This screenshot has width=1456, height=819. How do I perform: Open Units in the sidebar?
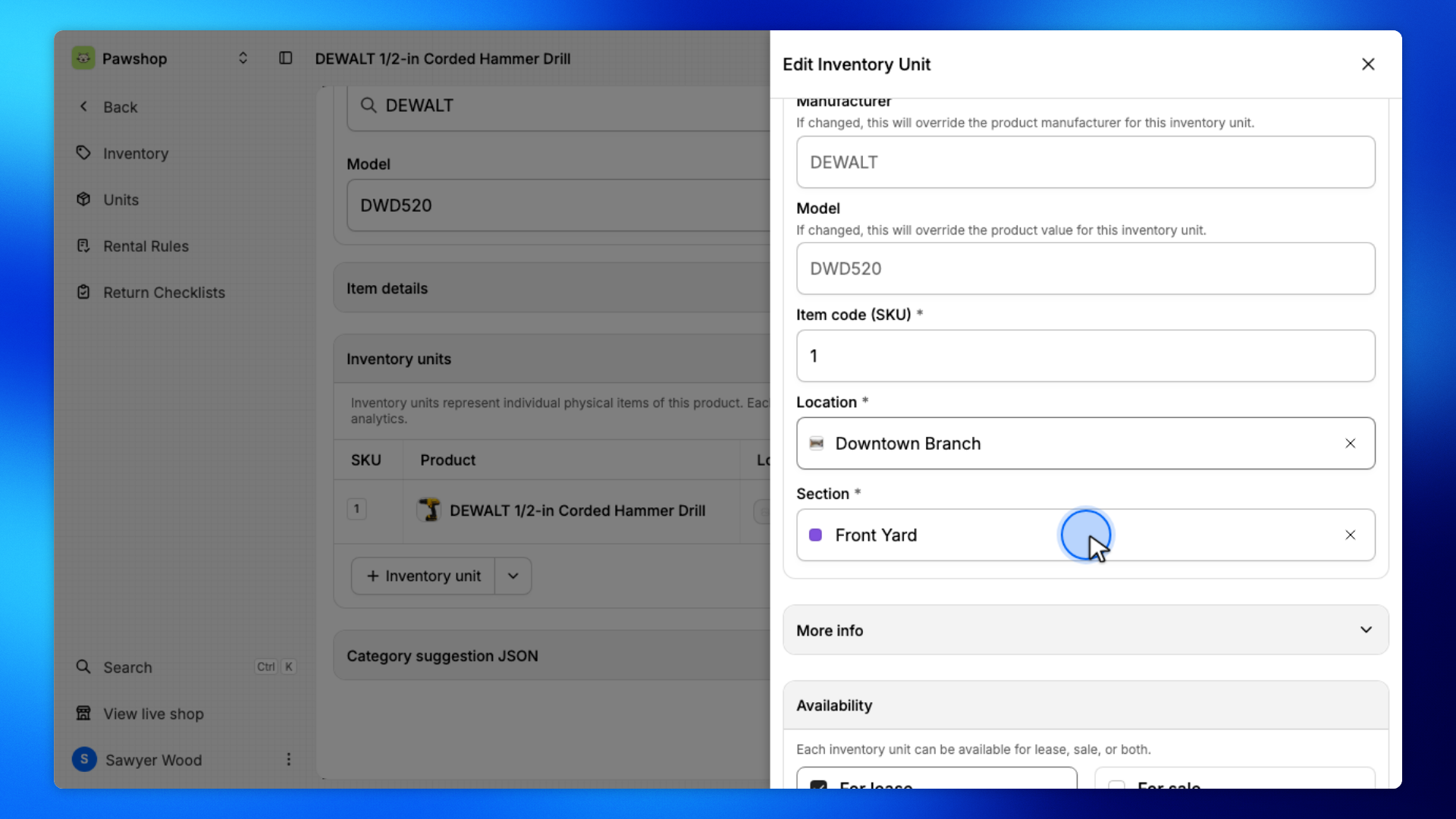pos(121,199)
